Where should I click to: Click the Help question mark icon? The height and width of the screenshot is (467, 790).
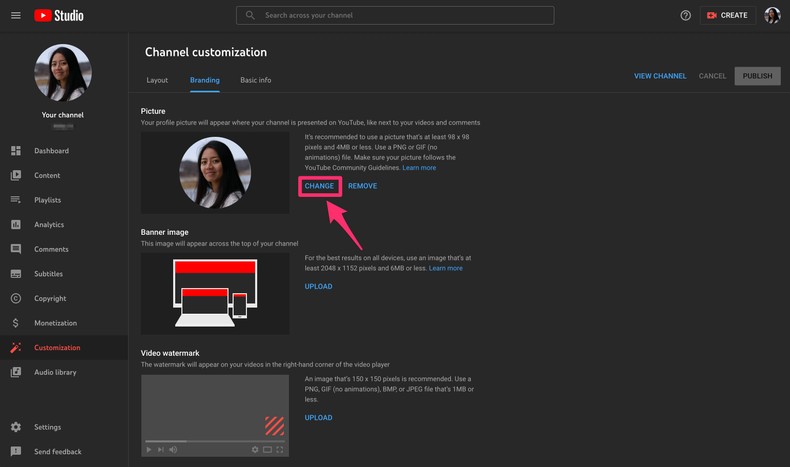point(685,16)
